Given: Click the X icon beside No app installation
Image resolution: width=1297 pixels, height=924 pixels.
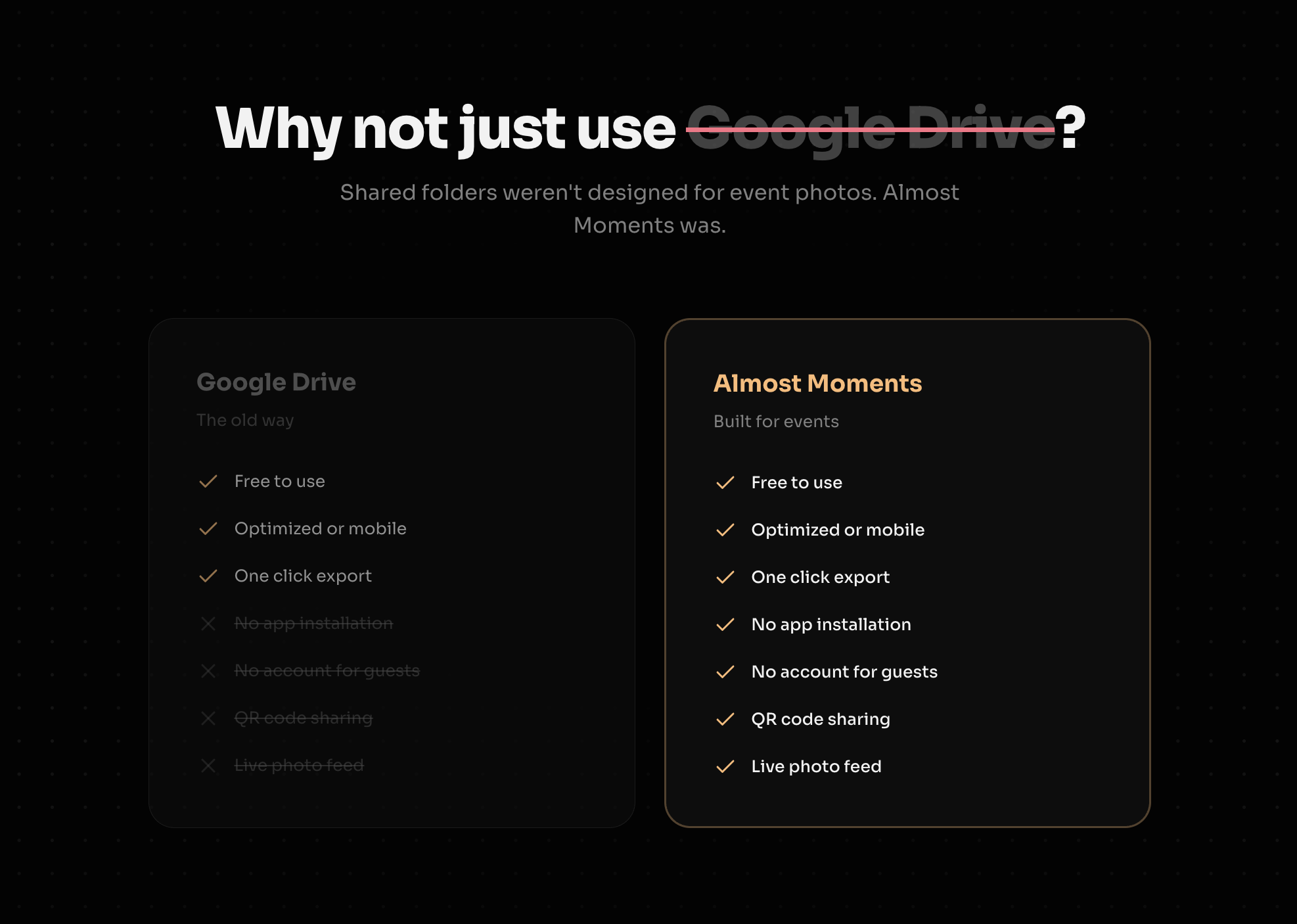Looking at the screenshot, I should (x=209, y=624).
